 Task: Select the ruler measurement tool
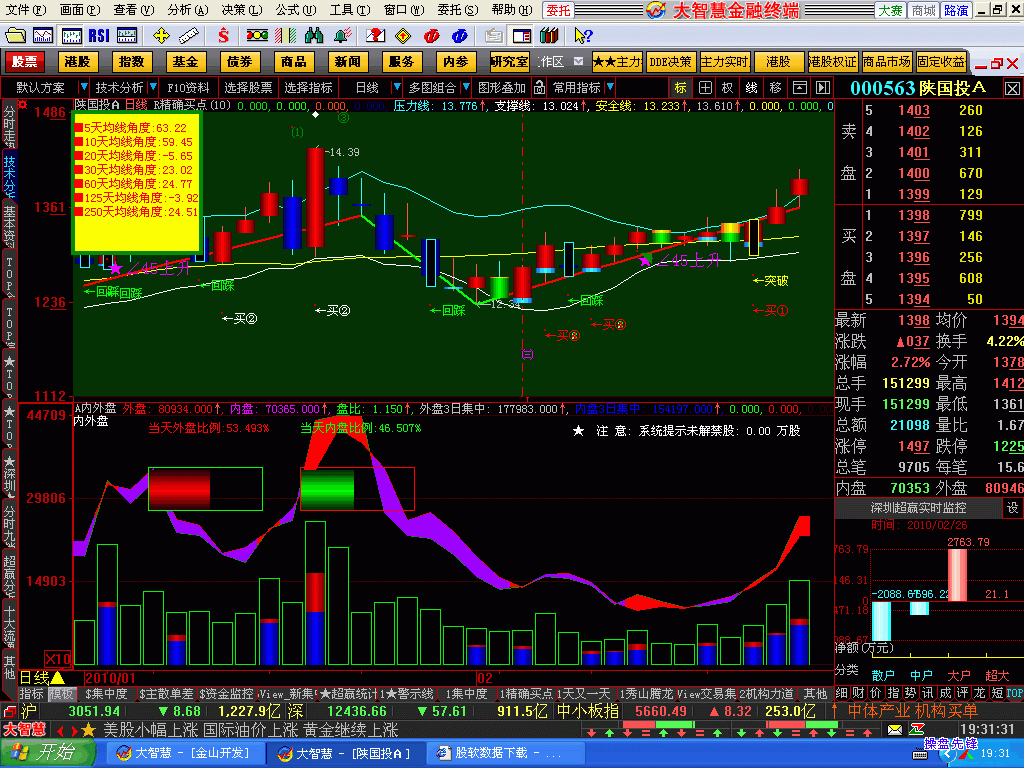189,35
